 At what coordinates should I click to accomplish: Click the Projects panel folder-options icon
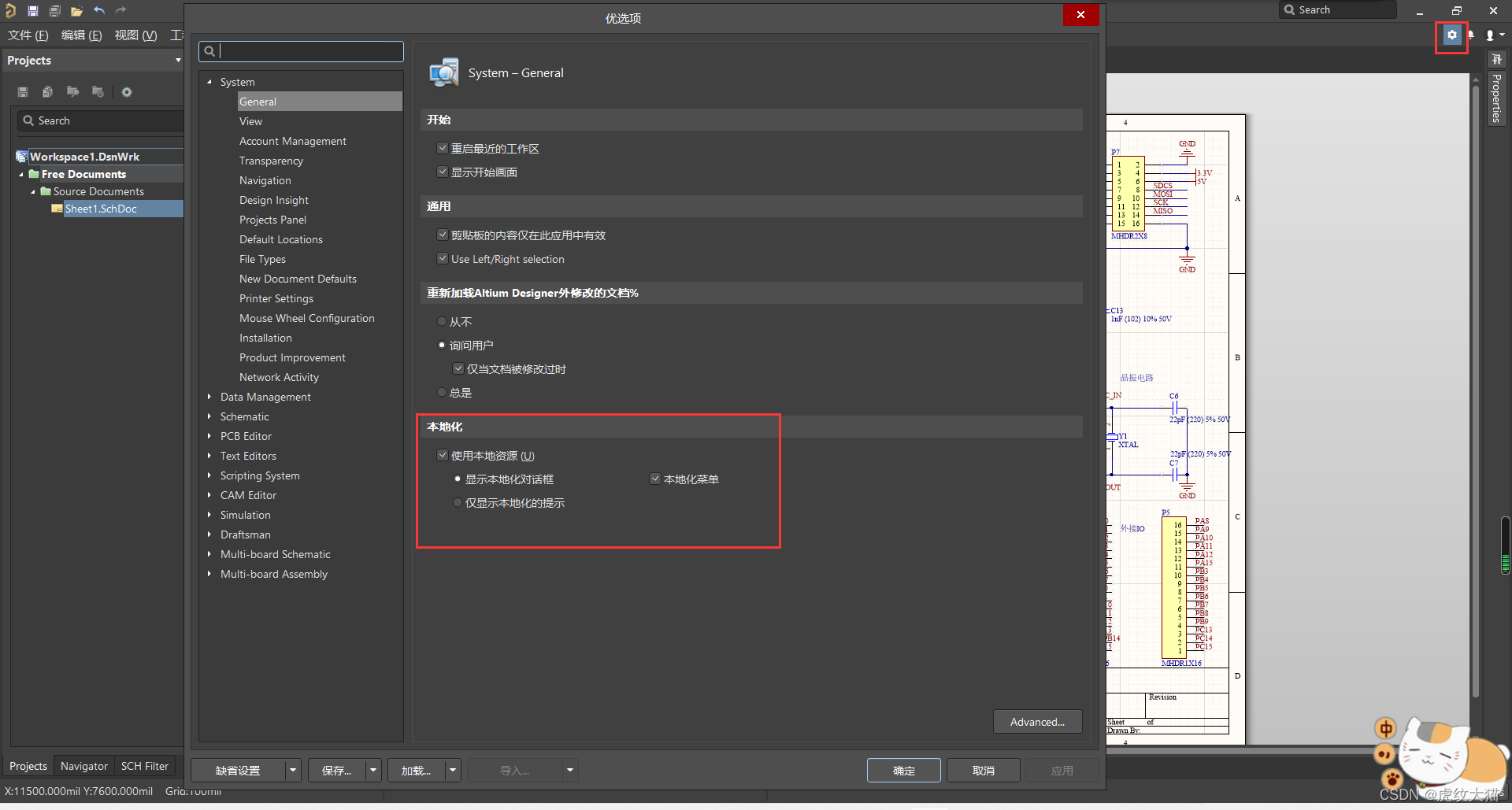coord(98,92)
